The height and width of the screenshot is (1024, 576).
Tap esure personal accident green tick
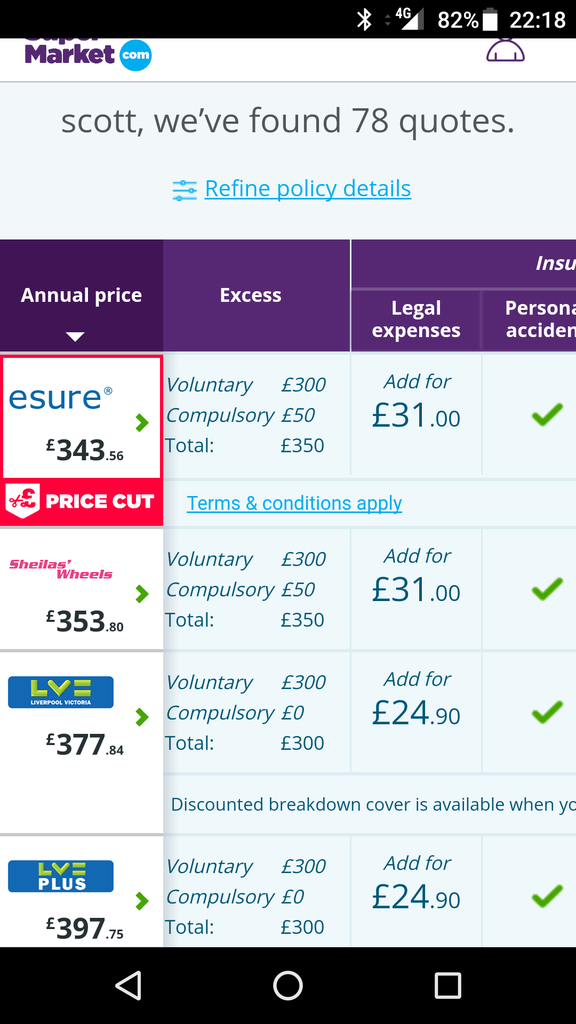[547, 415]
